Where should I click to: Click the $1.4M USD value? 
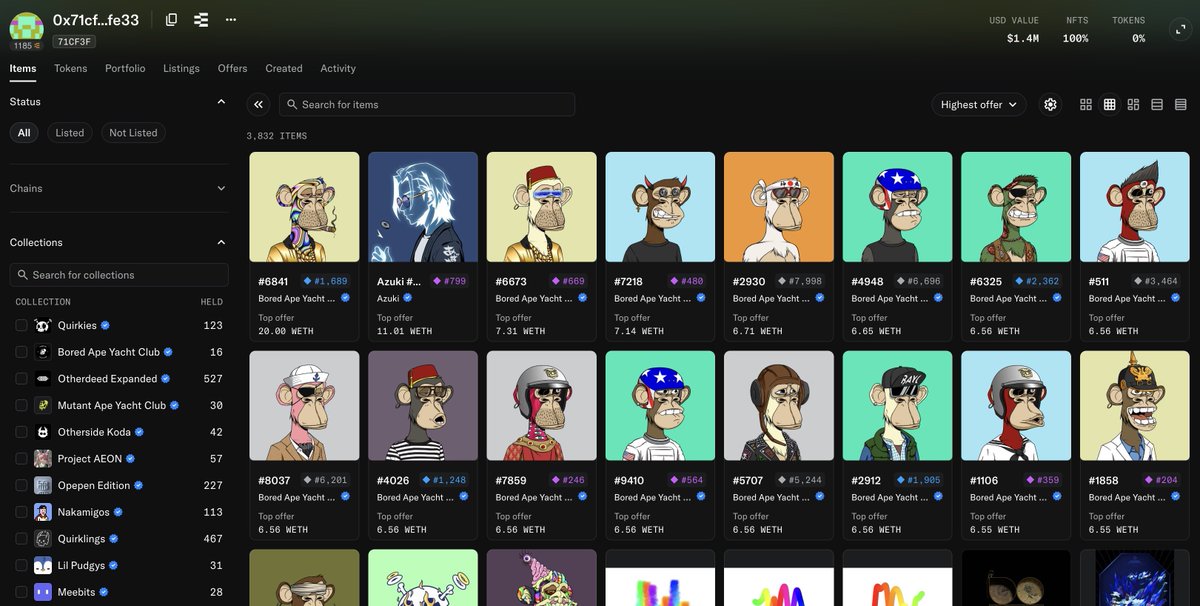[1023, 38]
